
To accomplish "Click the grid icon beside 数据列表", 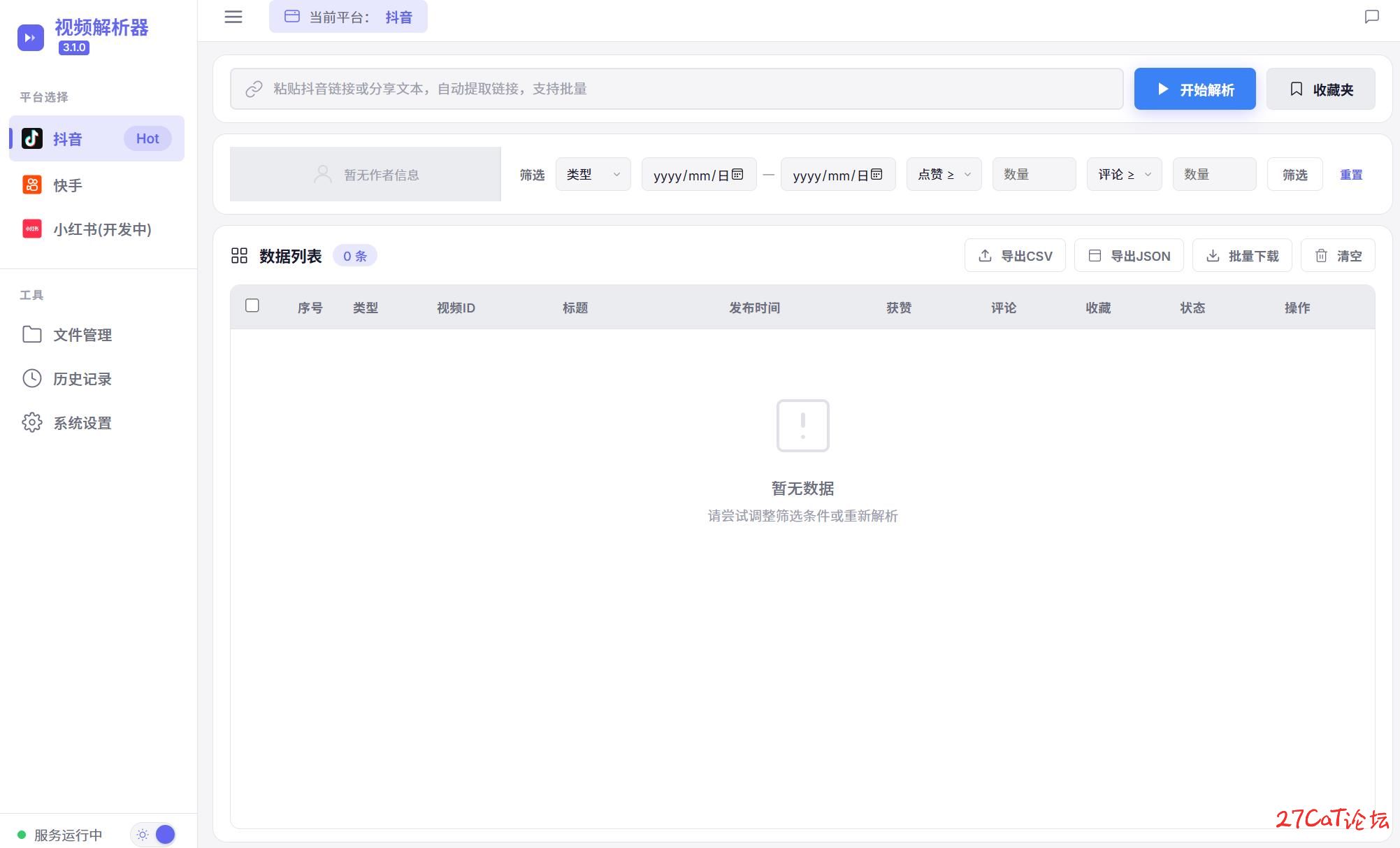I will pos(239,256).
